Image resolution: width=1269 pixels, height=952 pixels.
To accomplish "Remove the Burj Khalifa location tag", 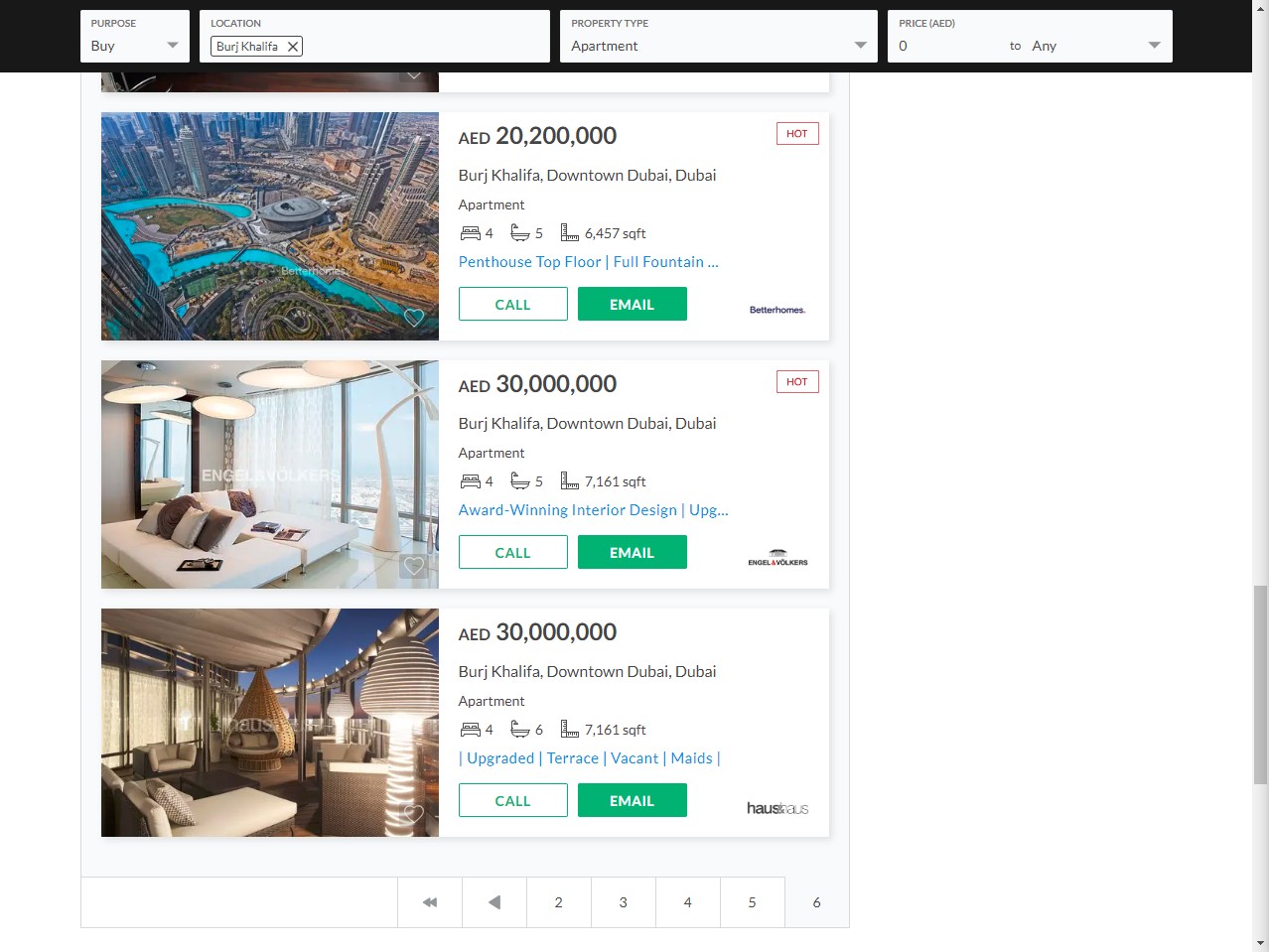I will (x=293, y=47).
